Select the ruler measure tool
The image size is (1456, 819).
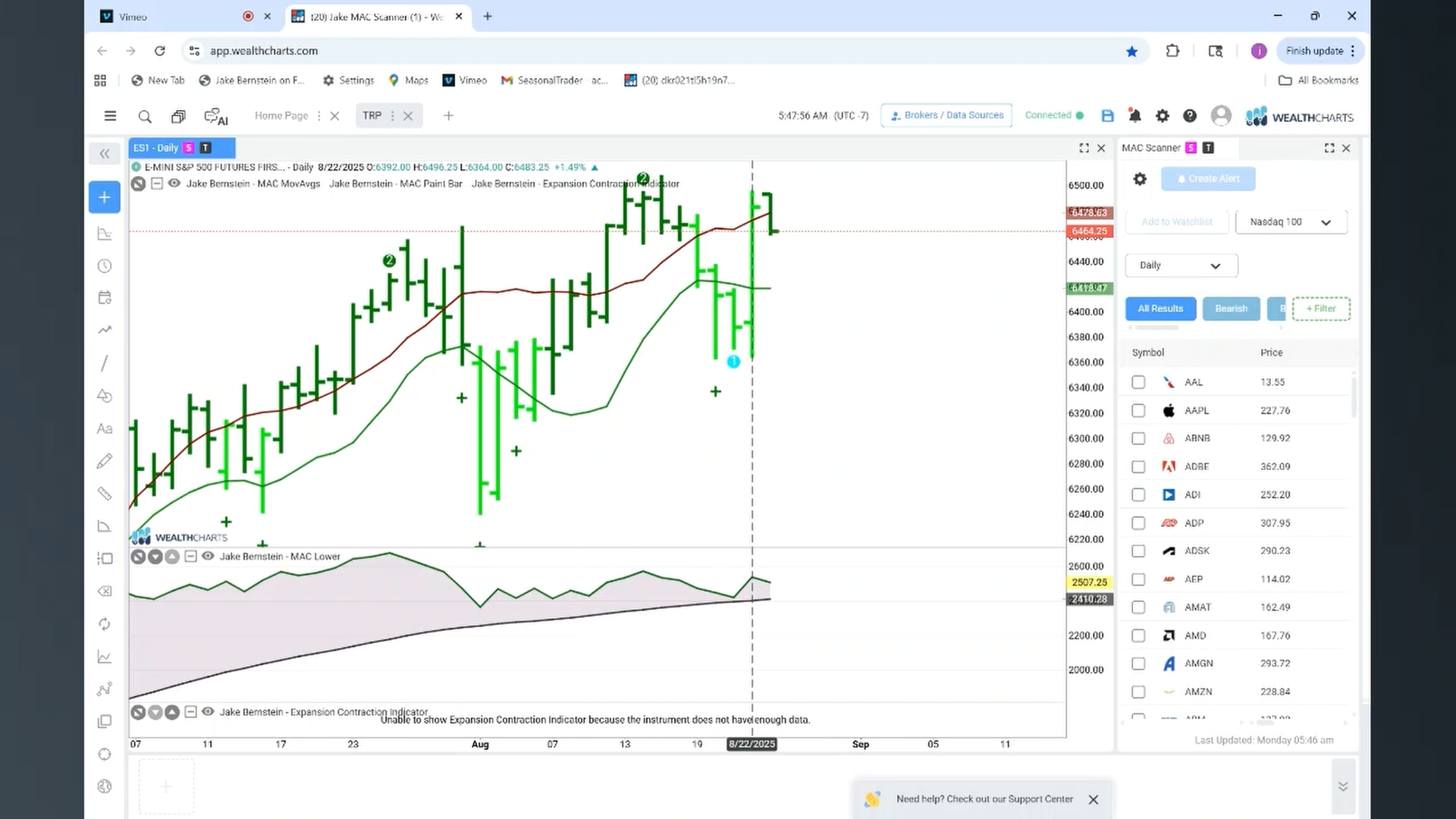pyautogui.click(x=105, y=494)
